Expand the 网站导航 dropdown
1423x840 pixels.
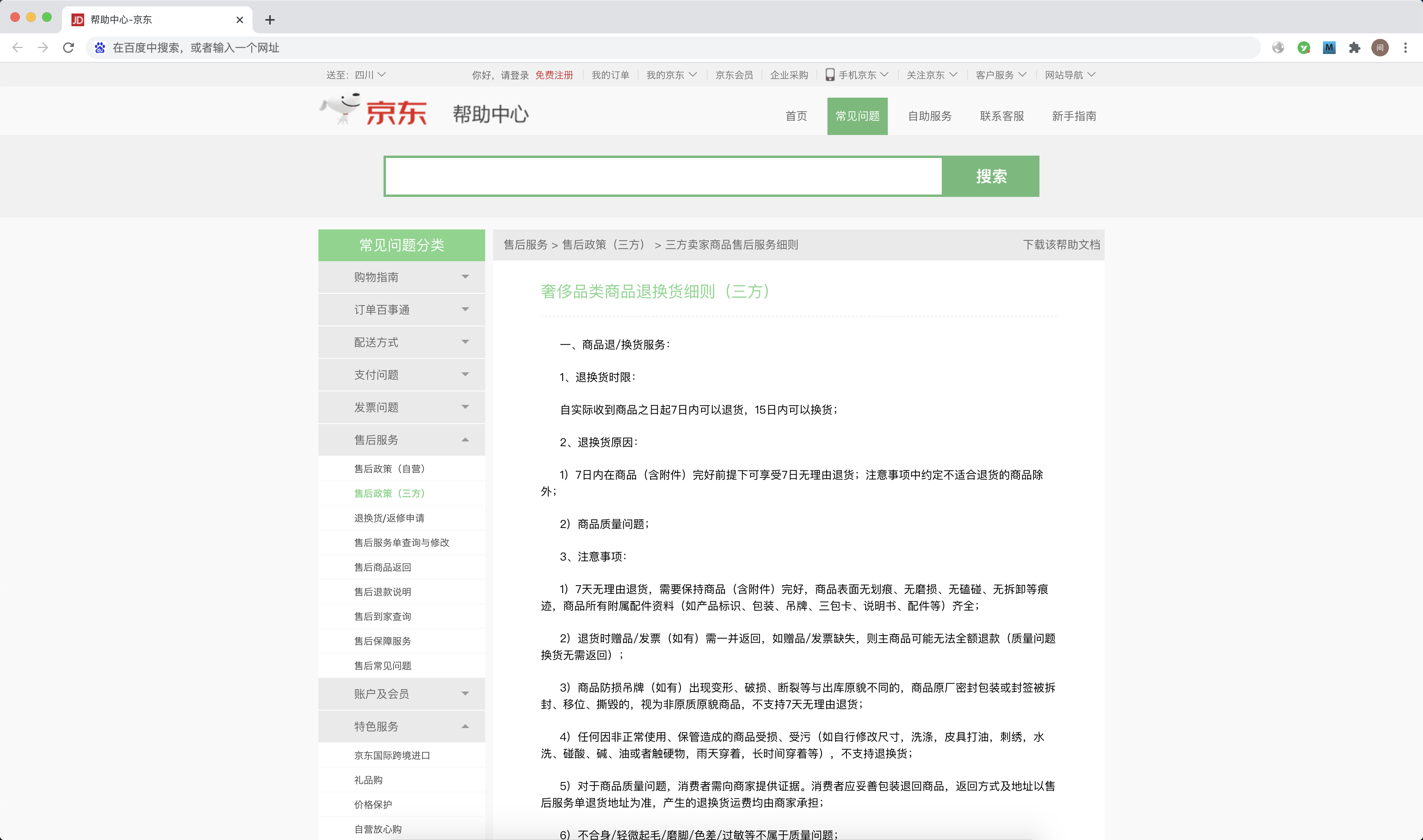click(x=1070, y=75)
